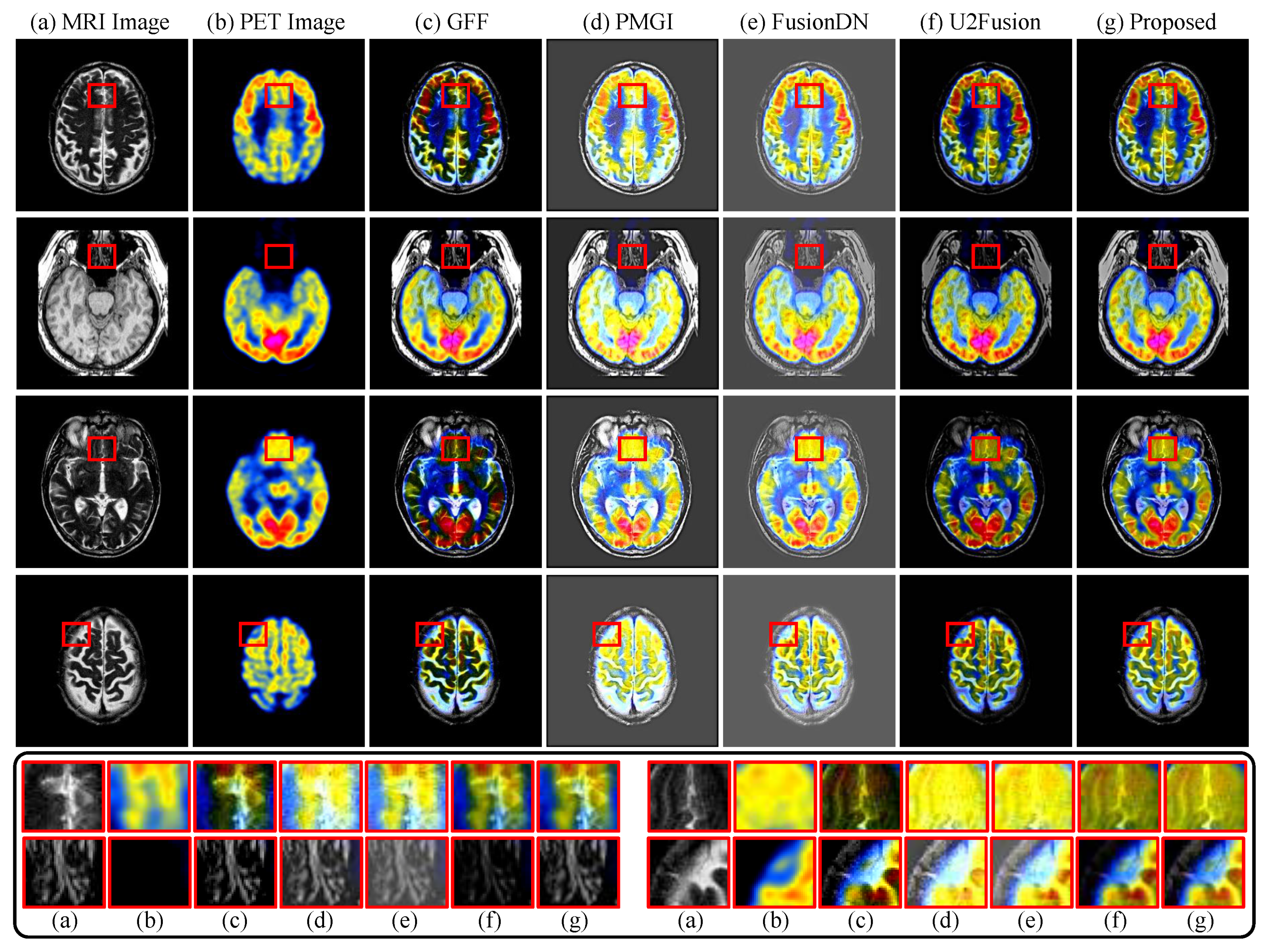Image resolution: width=1265 pixels, height=952 pixels.
Task: Select the "(c) GFF" column label
Action: coord(452,22)
